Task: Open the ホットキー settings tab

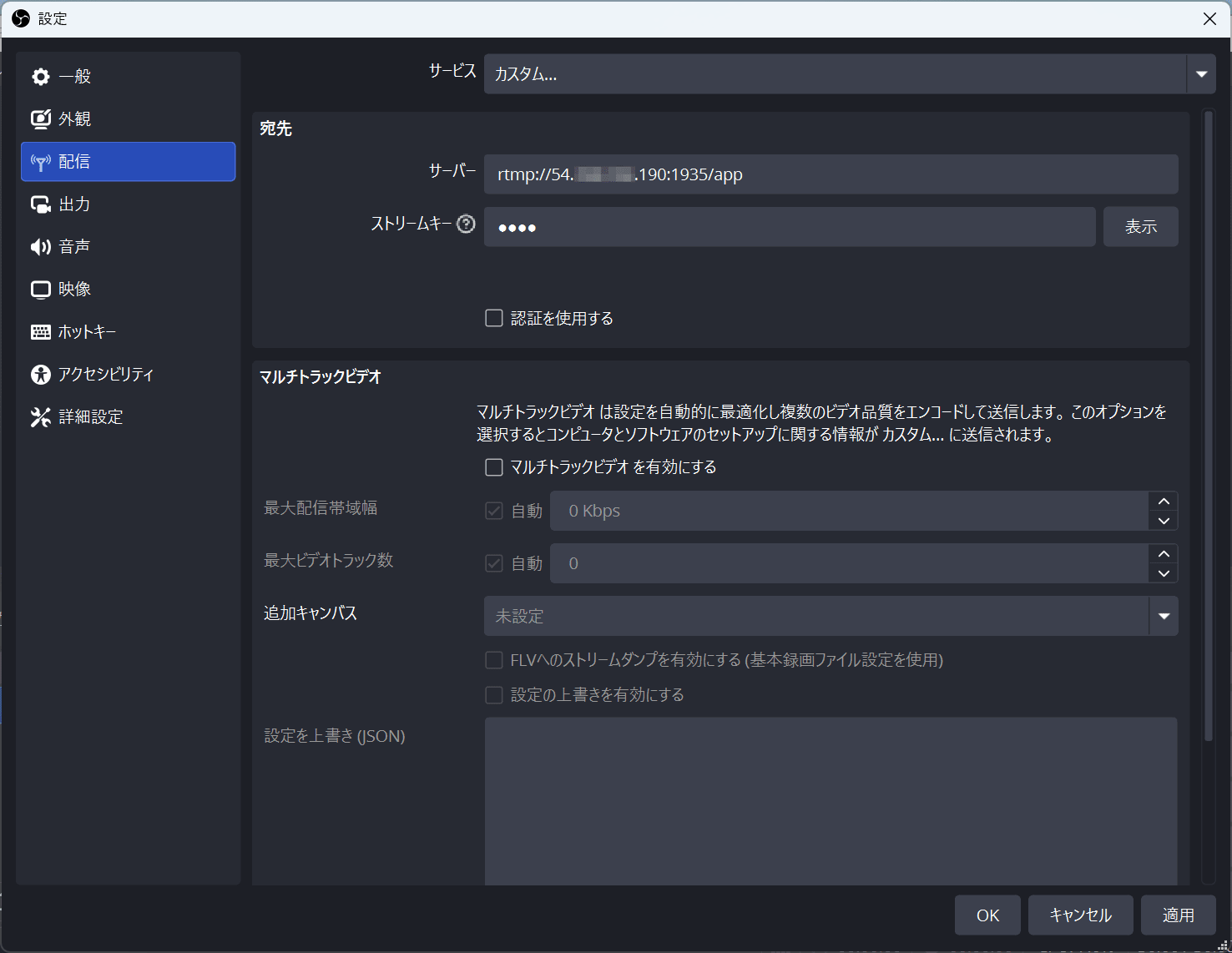Action: pyautogui.click(x=129, y=332)
